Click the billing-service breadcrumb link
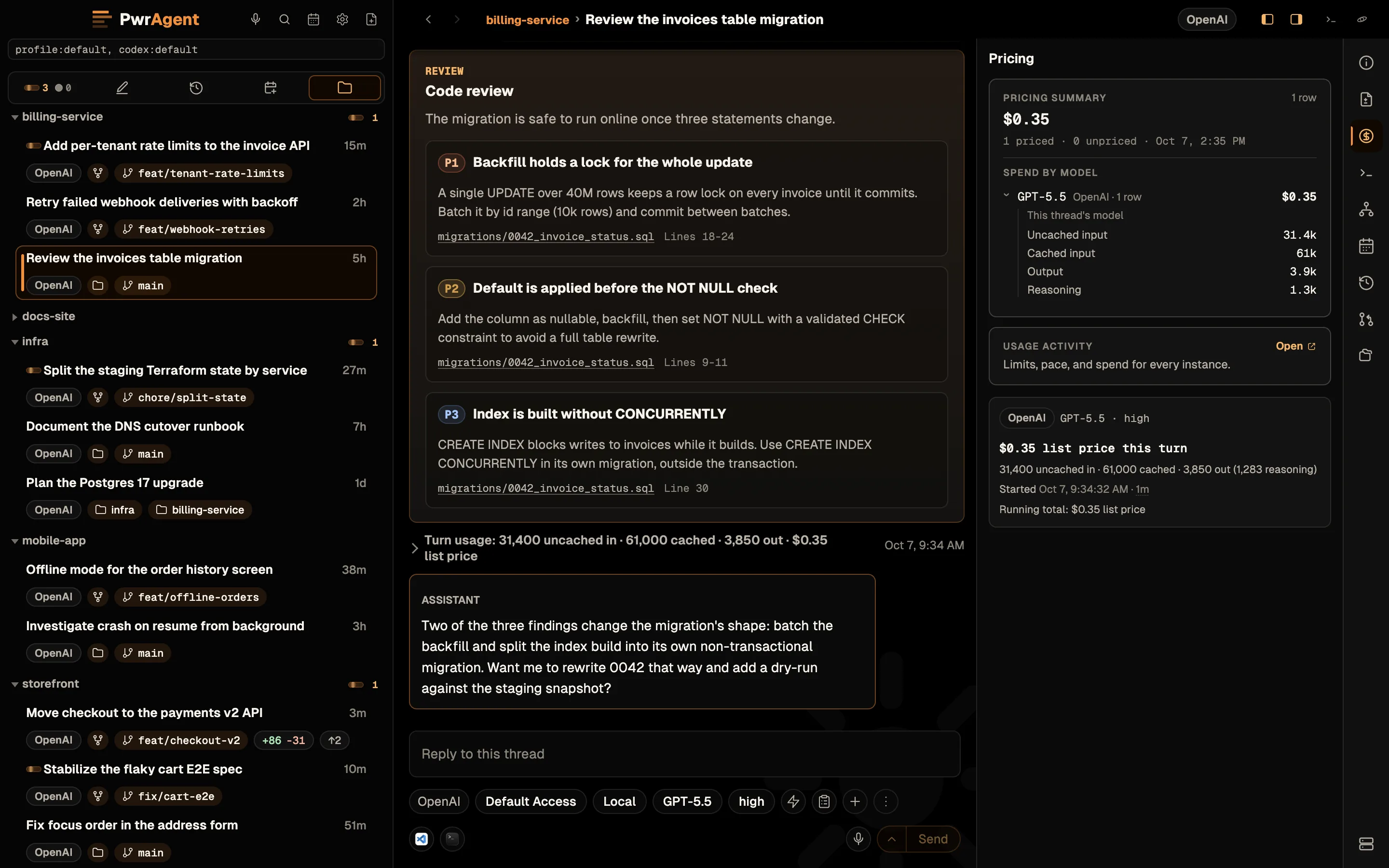 tap(527, 19)
